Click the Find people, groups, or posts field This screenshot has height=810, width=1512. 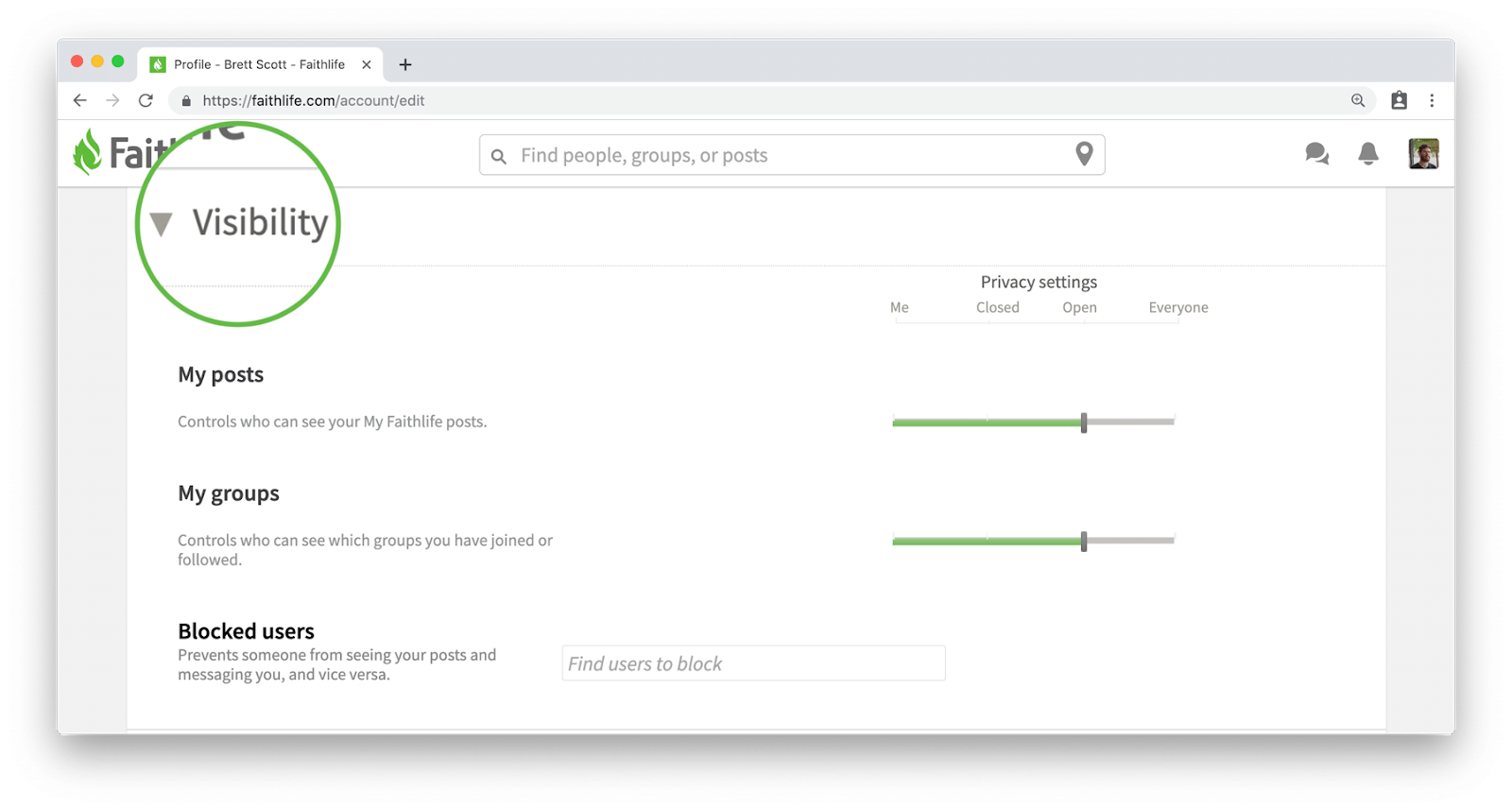pos(792,155)
